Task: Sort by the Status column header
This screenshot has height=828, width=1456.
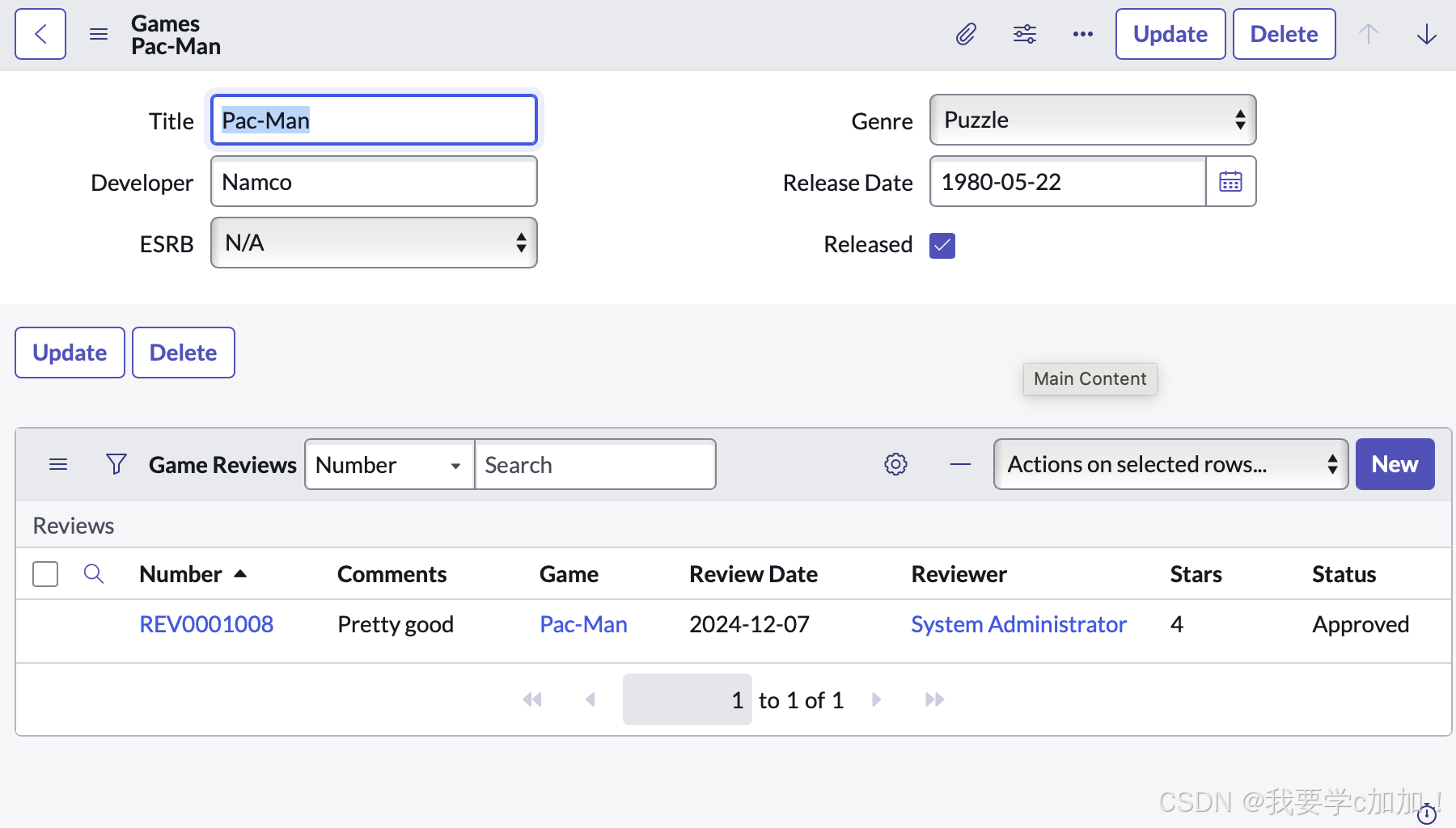Action: (x=1344, y=574)
